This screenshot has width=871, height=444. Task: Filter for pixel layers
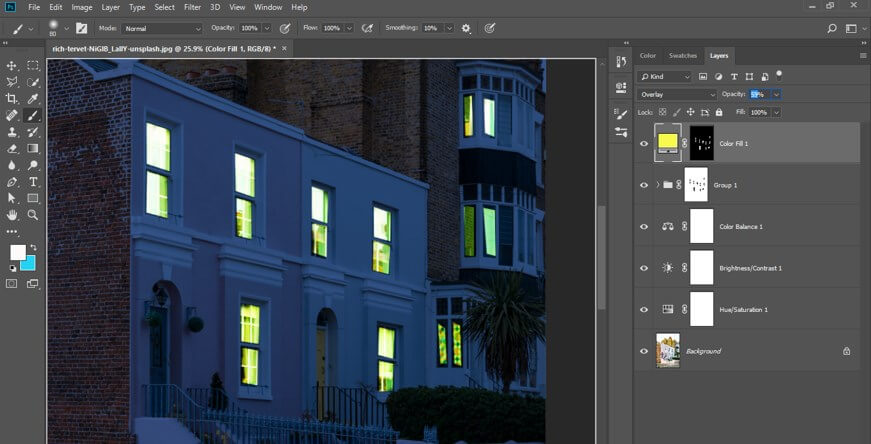pos(703,77)
